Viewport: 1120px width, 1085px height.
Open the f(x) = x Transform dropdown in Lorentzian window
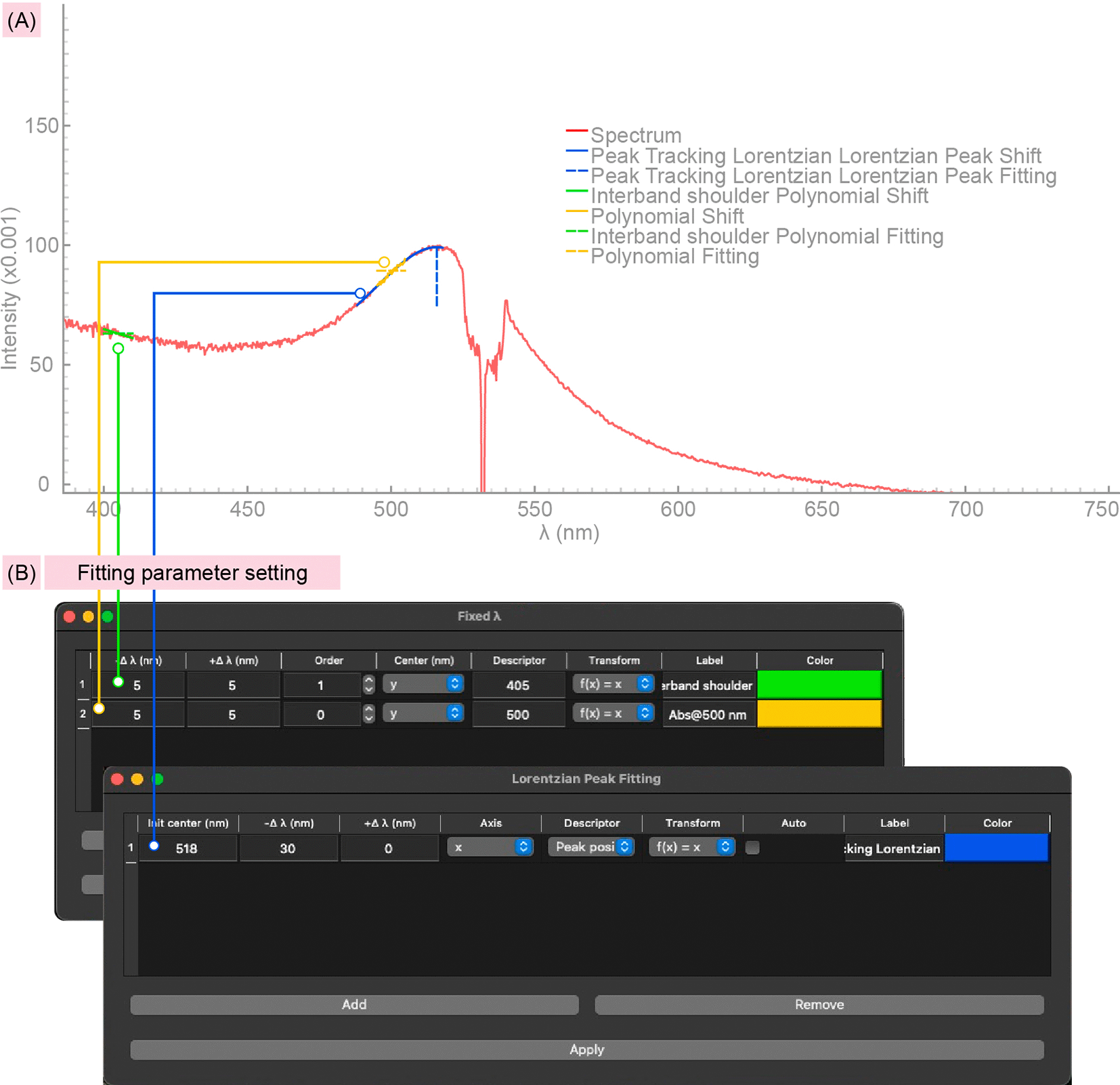(x=691, y=847)
